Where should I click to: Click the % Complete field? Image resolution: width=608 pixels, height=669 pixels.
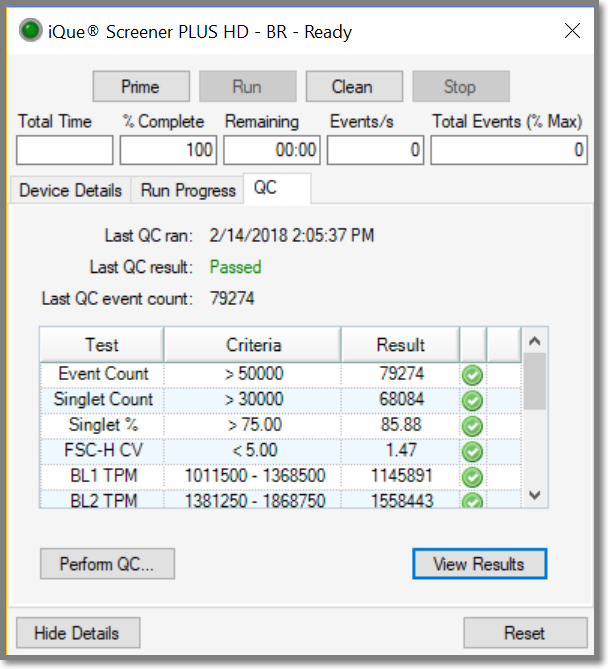[x=168, y=151]
